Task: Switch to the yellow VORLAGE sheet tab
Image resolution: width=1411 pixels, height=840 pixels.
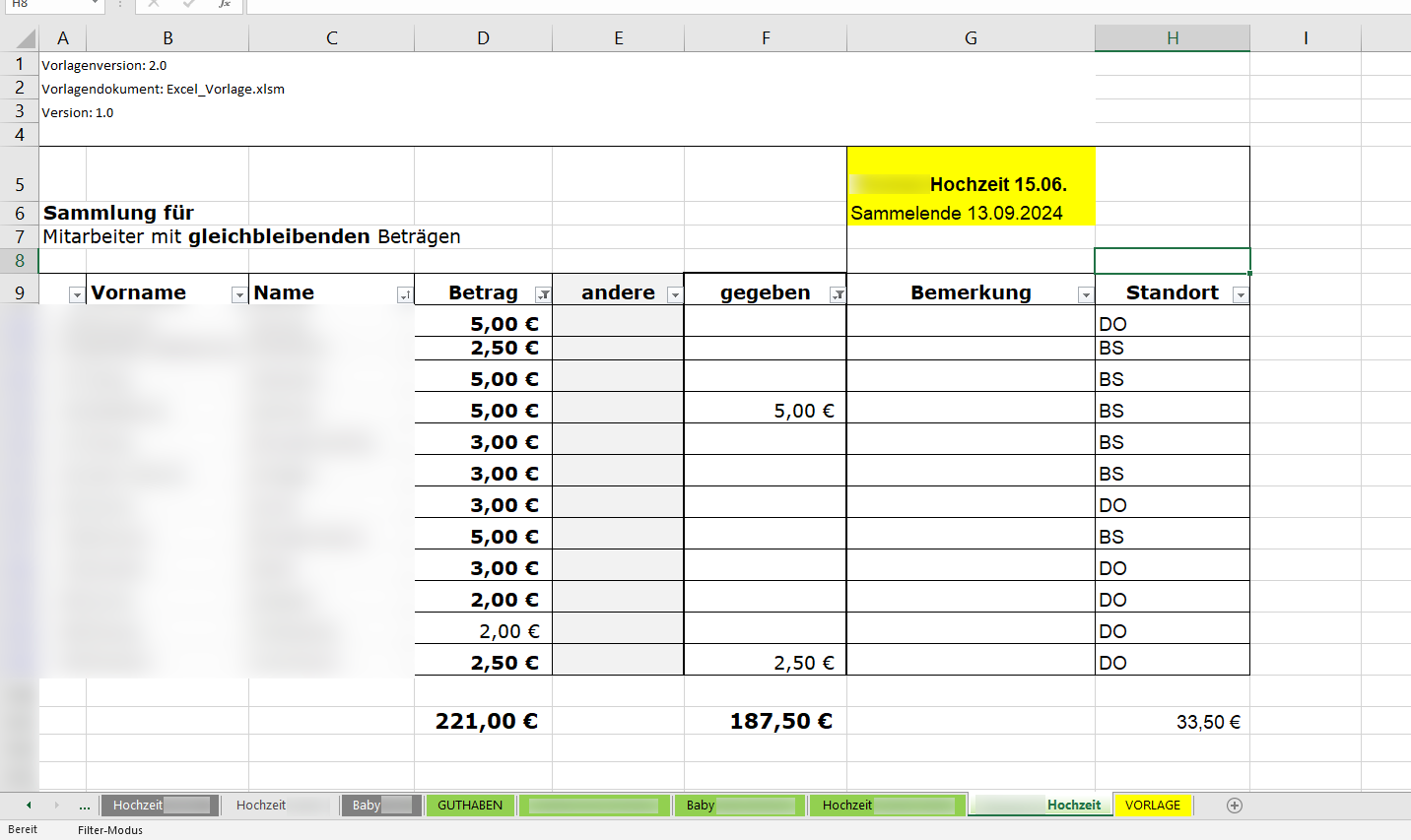Action: (1153, 806)
